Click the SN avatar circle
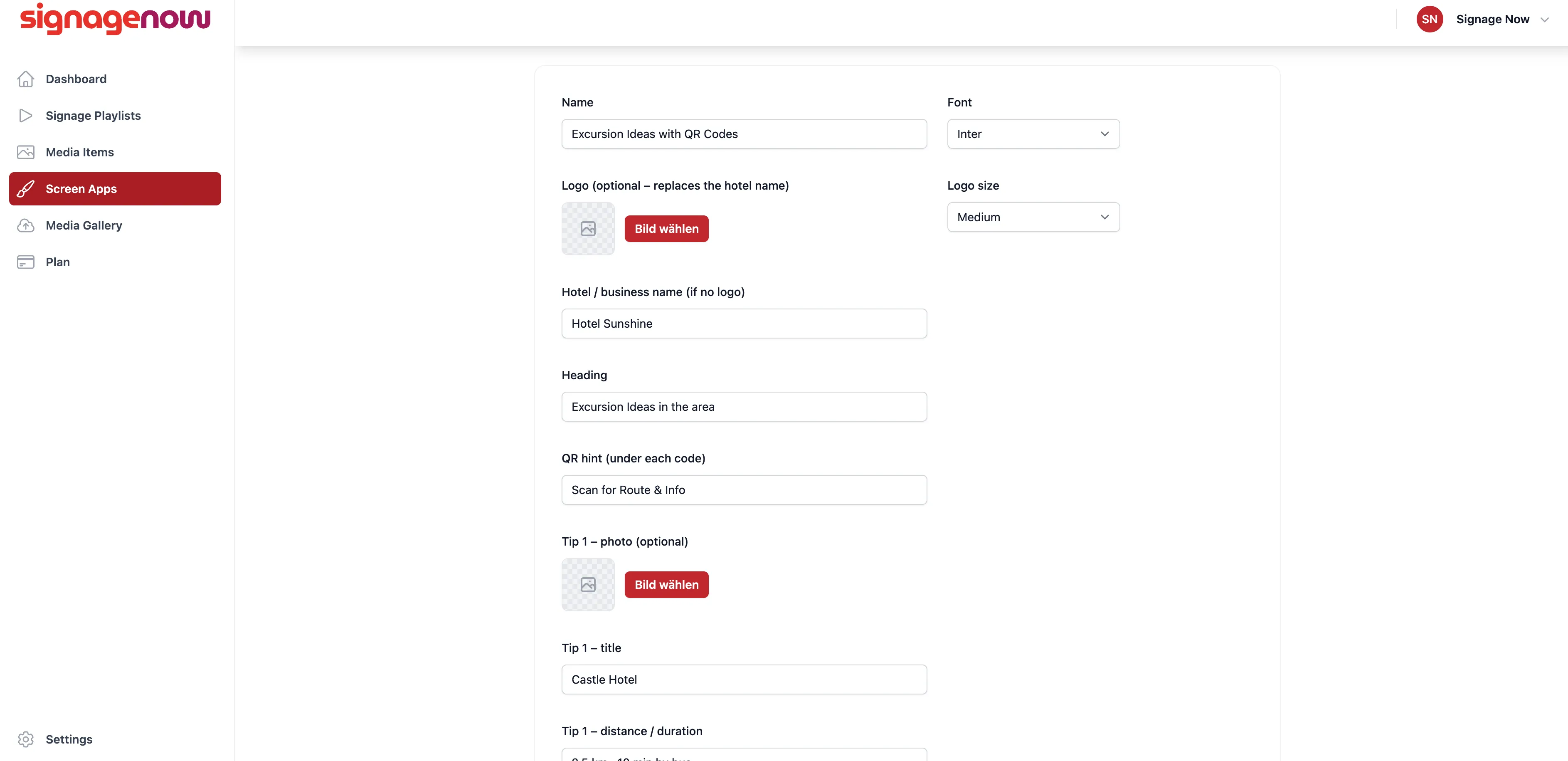 [x=1429, y=20]
